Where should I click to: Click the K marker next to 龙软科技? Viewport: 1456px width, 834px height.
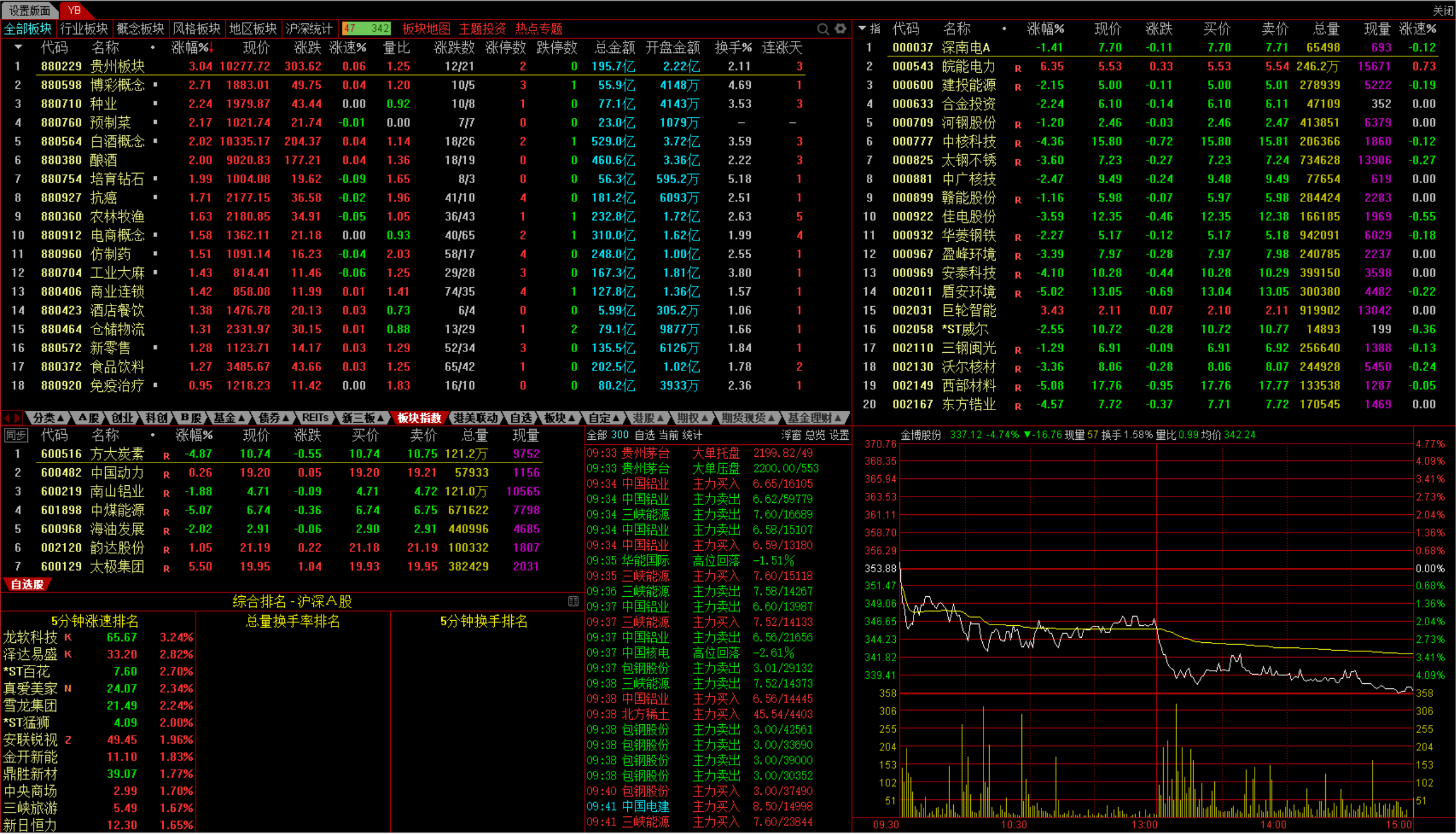pos(68,638)
